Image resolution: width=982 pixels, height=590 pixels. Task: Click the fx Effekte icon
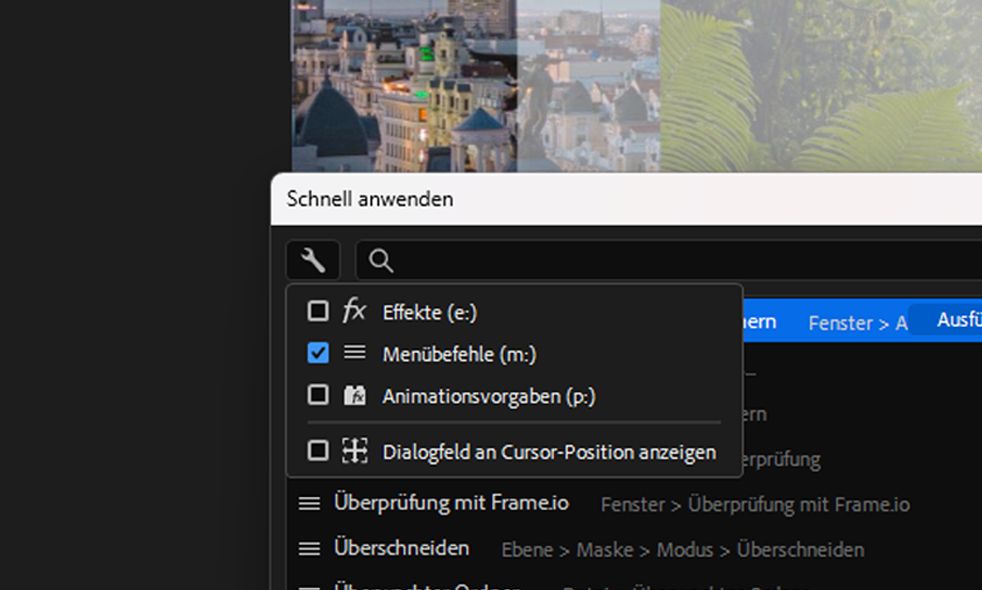pyautogui.click(x=354, y=311)
